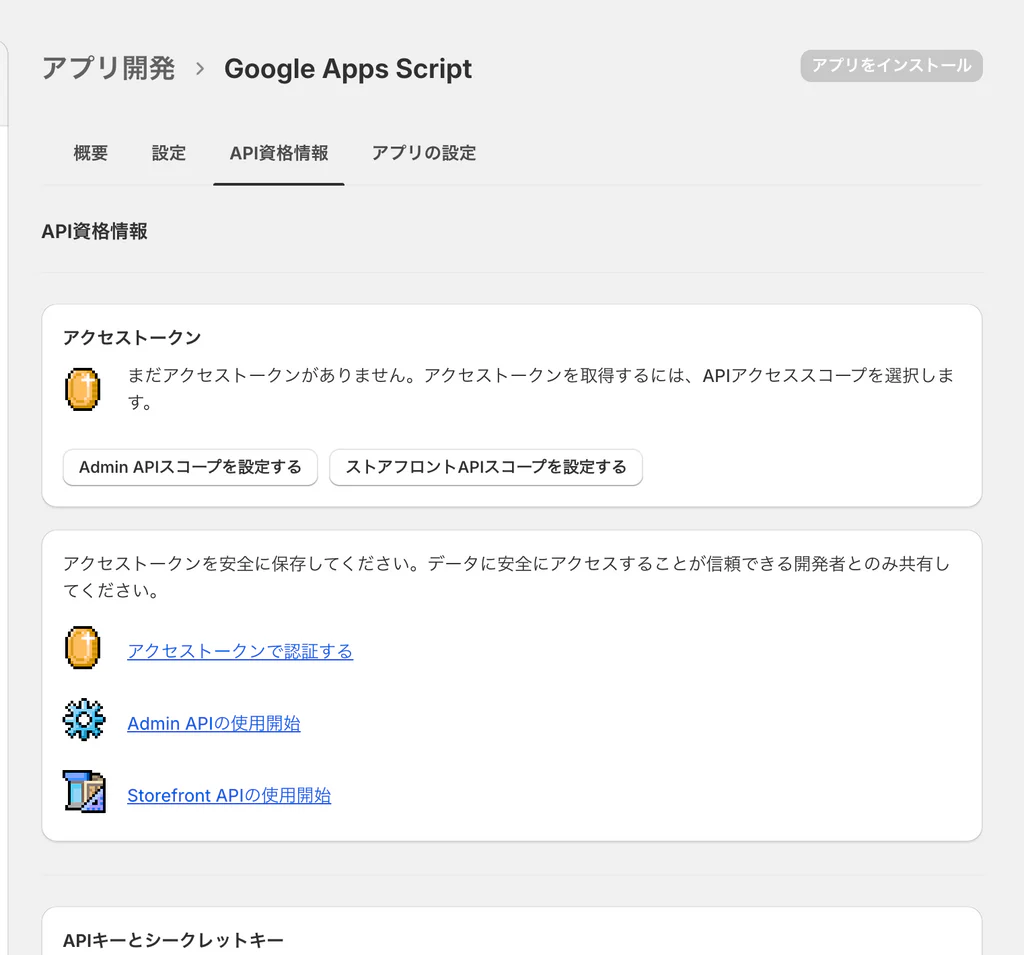
Task: Open the アクセストークンで認証する link
Action: (x=240, y=652)
